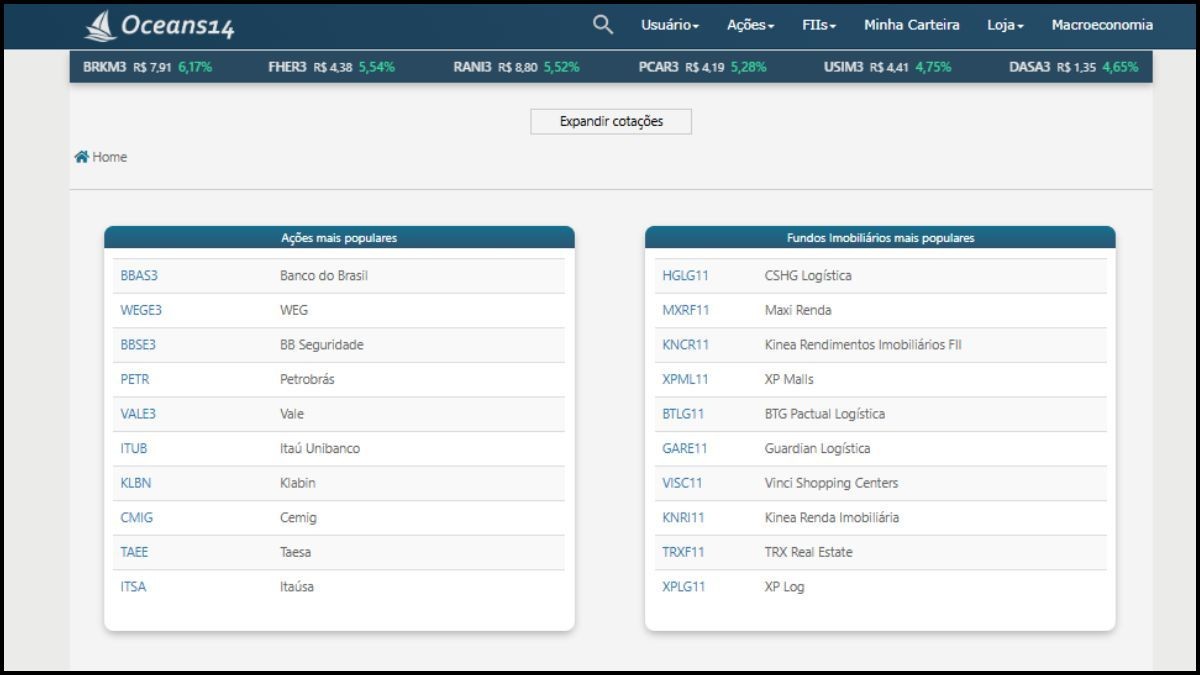
Task: Open the BBAS3 stock link
Action: point(139,275)
